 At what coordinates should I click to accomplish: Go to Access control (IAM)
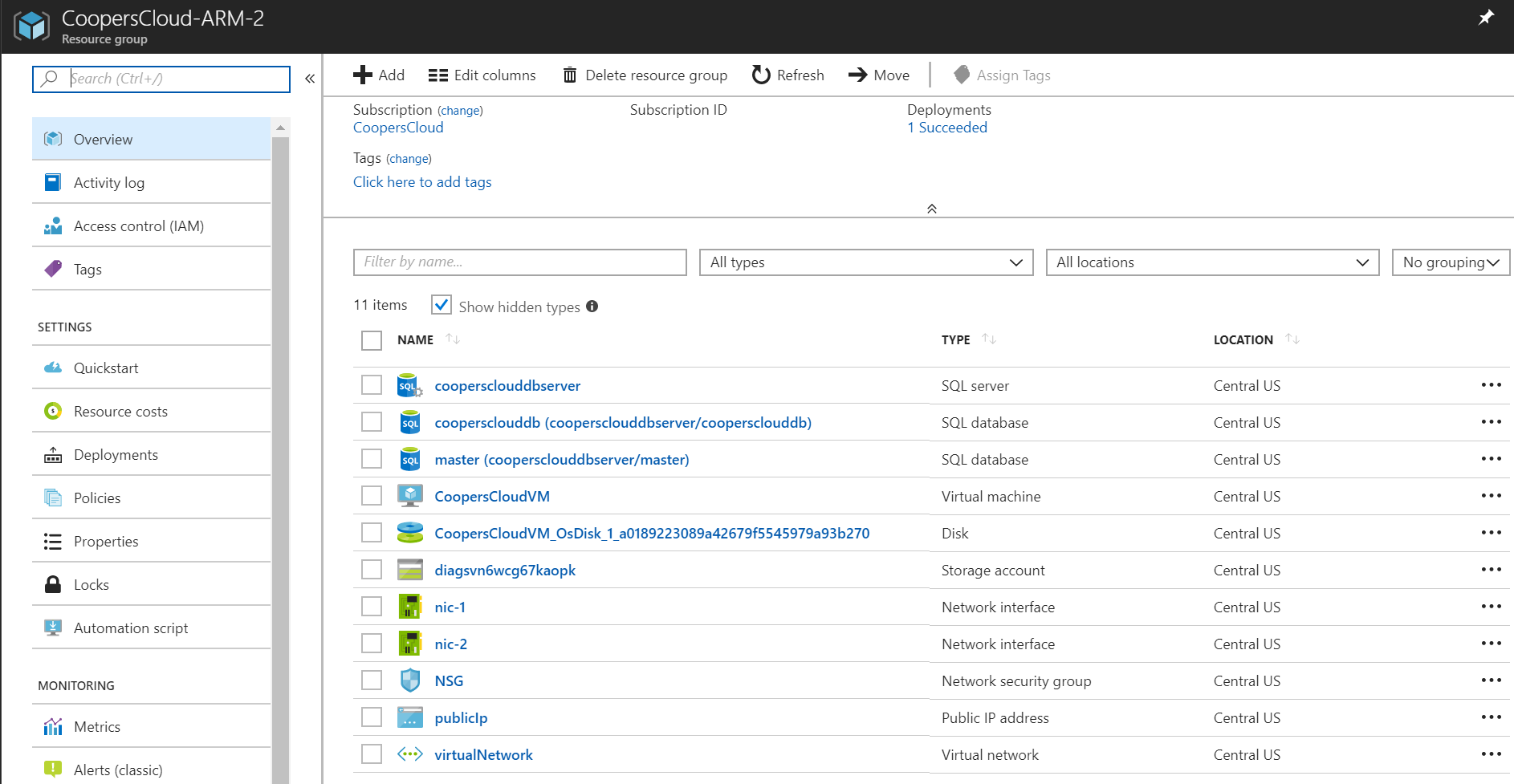pos(151,225)
